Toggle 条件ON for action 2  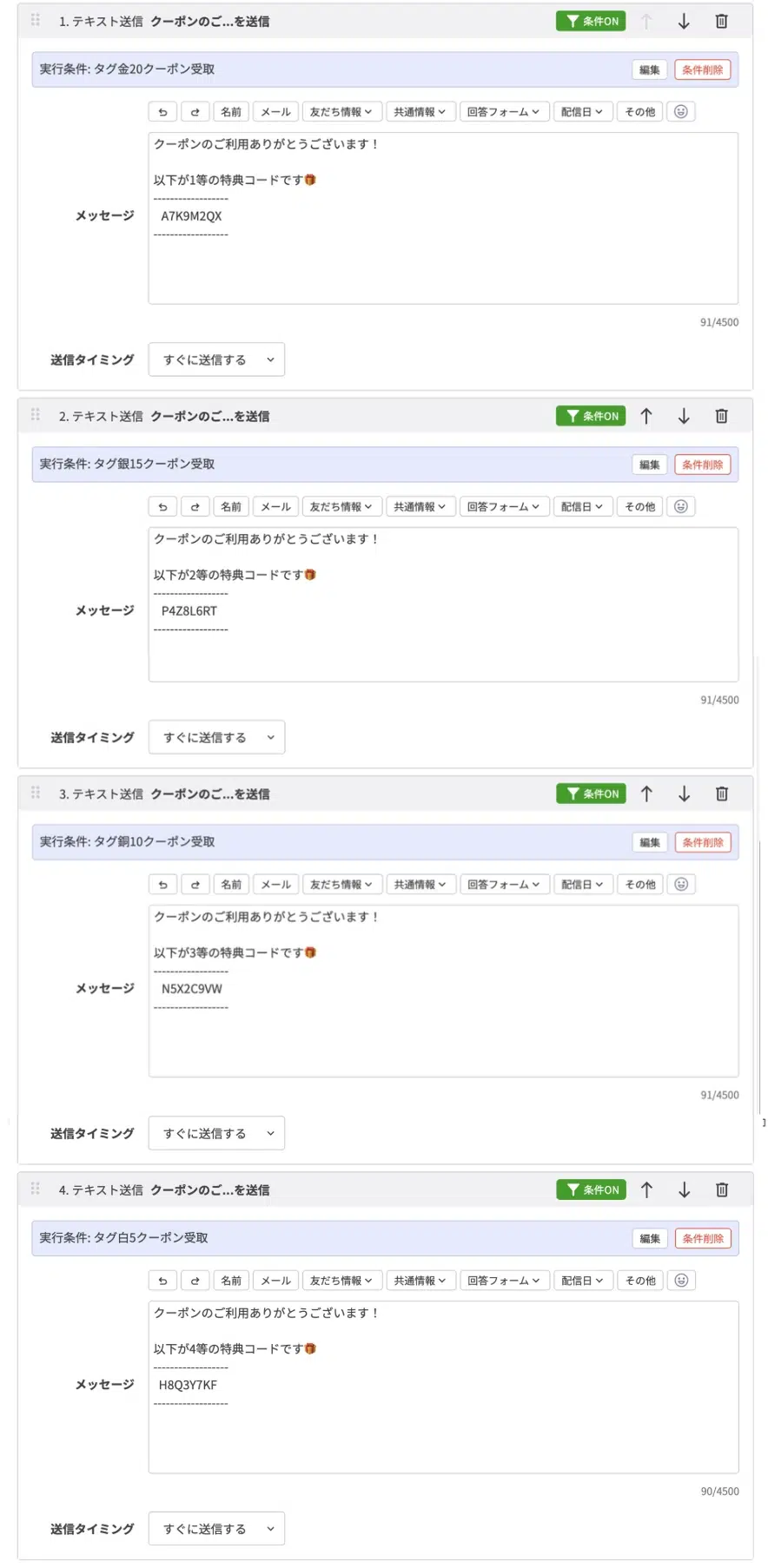tap(591, 417)
